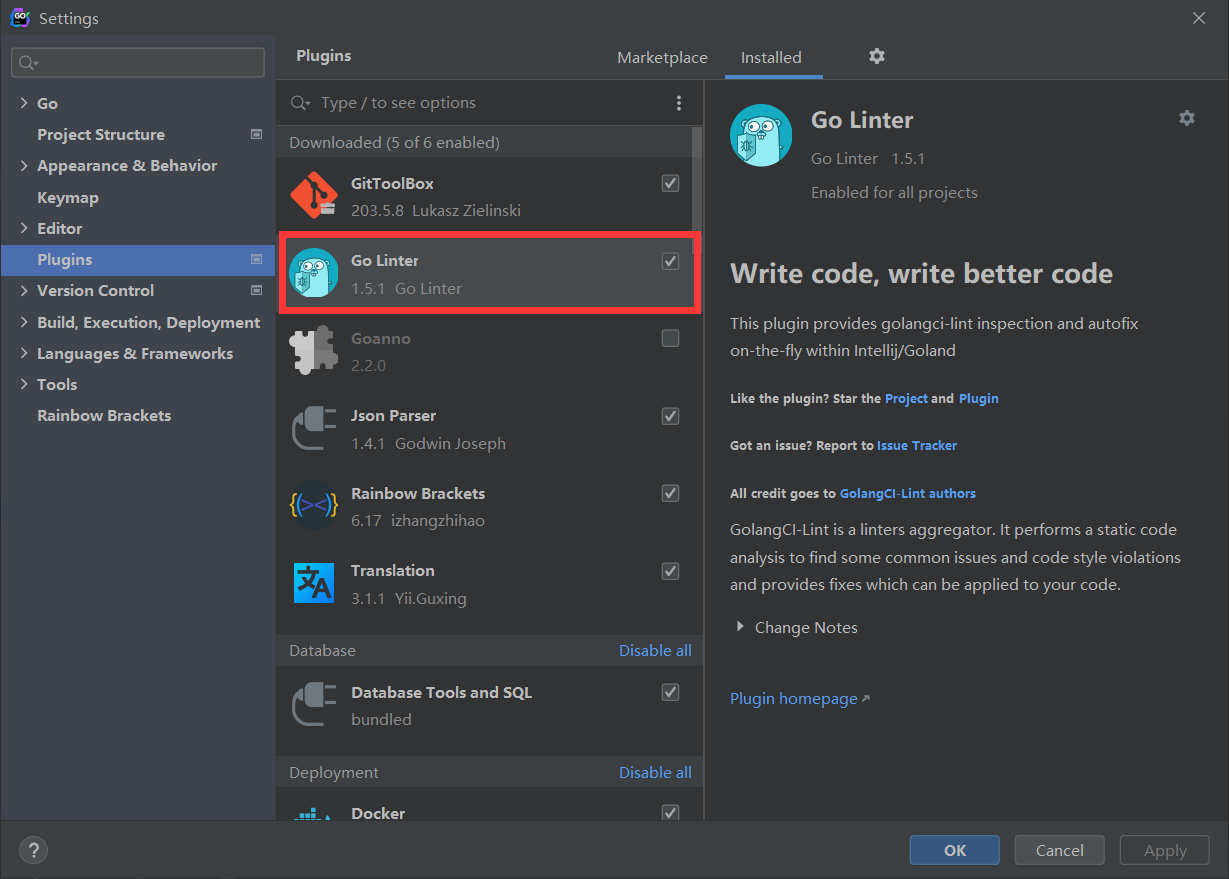This screenshot has height=879, width=1229.
Task: Expand the Version Control section
Action: coord(24,290)
